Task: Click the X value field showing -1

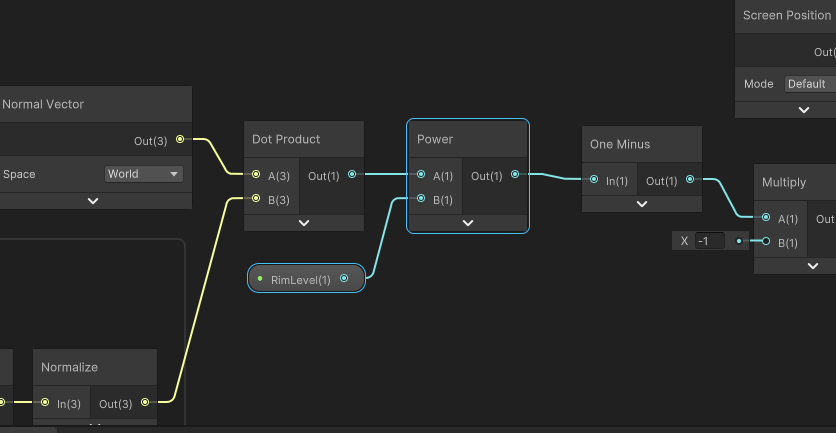Action: 710,241
